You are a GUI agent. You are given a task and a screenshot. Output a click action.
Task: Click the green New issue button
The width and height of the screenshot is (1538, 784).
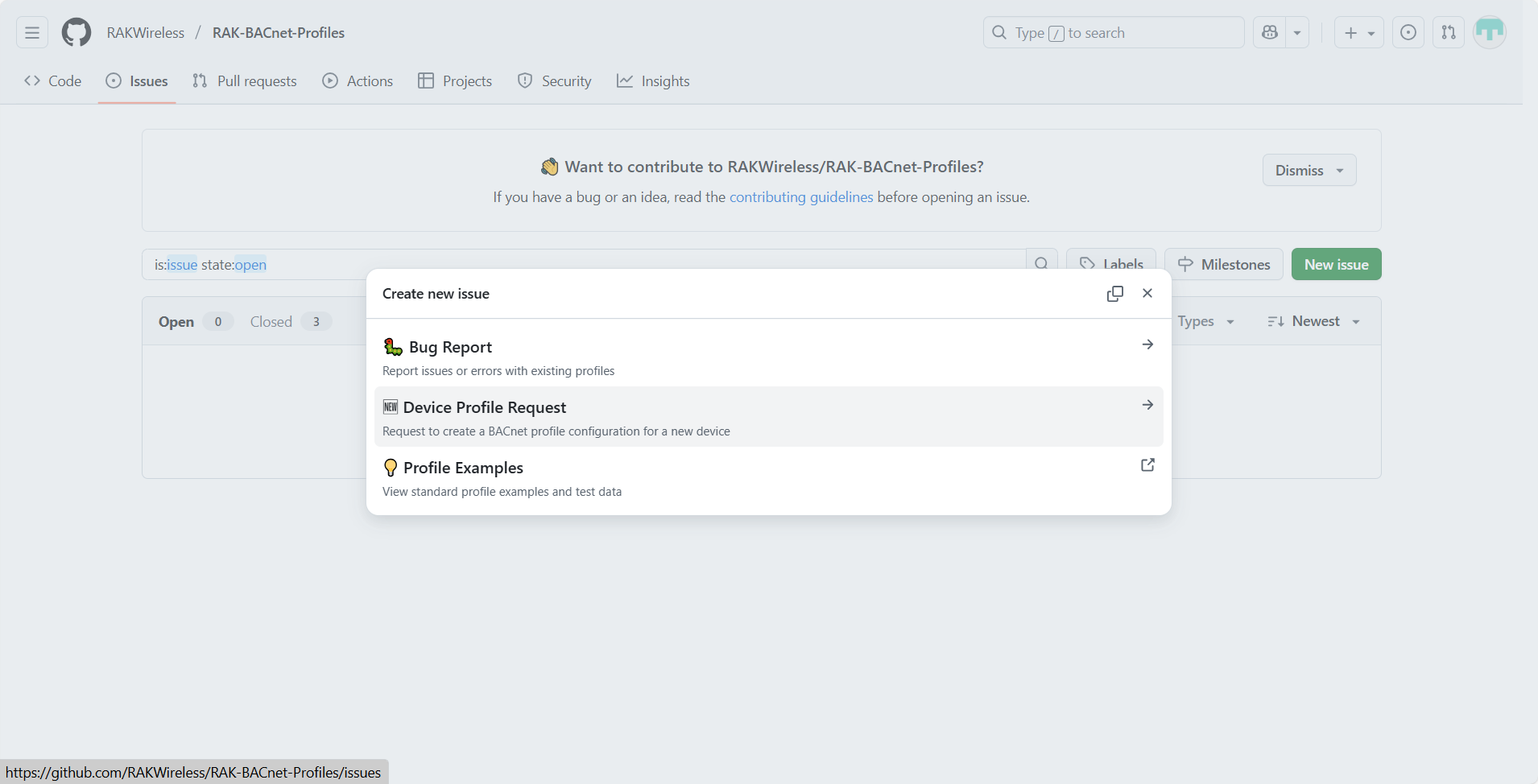(1335, 264)
